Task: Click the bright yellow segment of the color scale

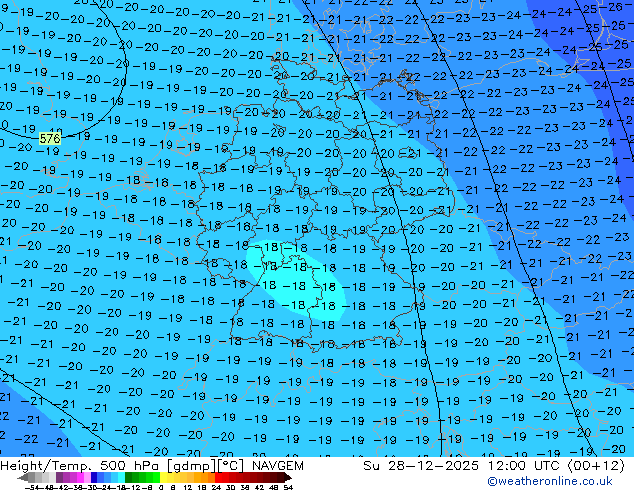Action: (x=163, y=477)
